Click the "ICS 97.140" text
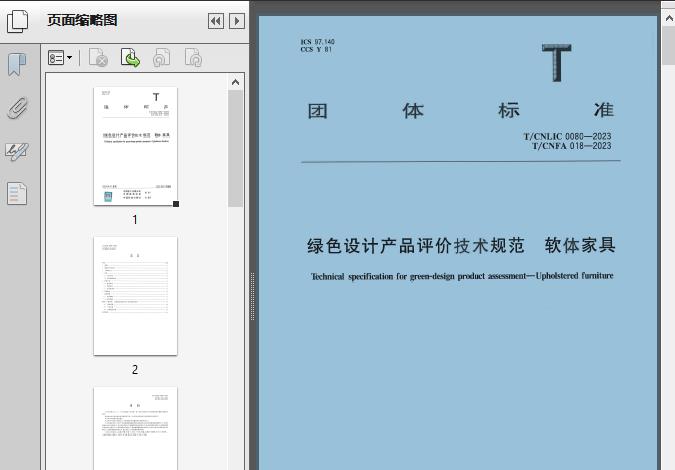The height and width of the screenshot is (470, 675). 317,42
